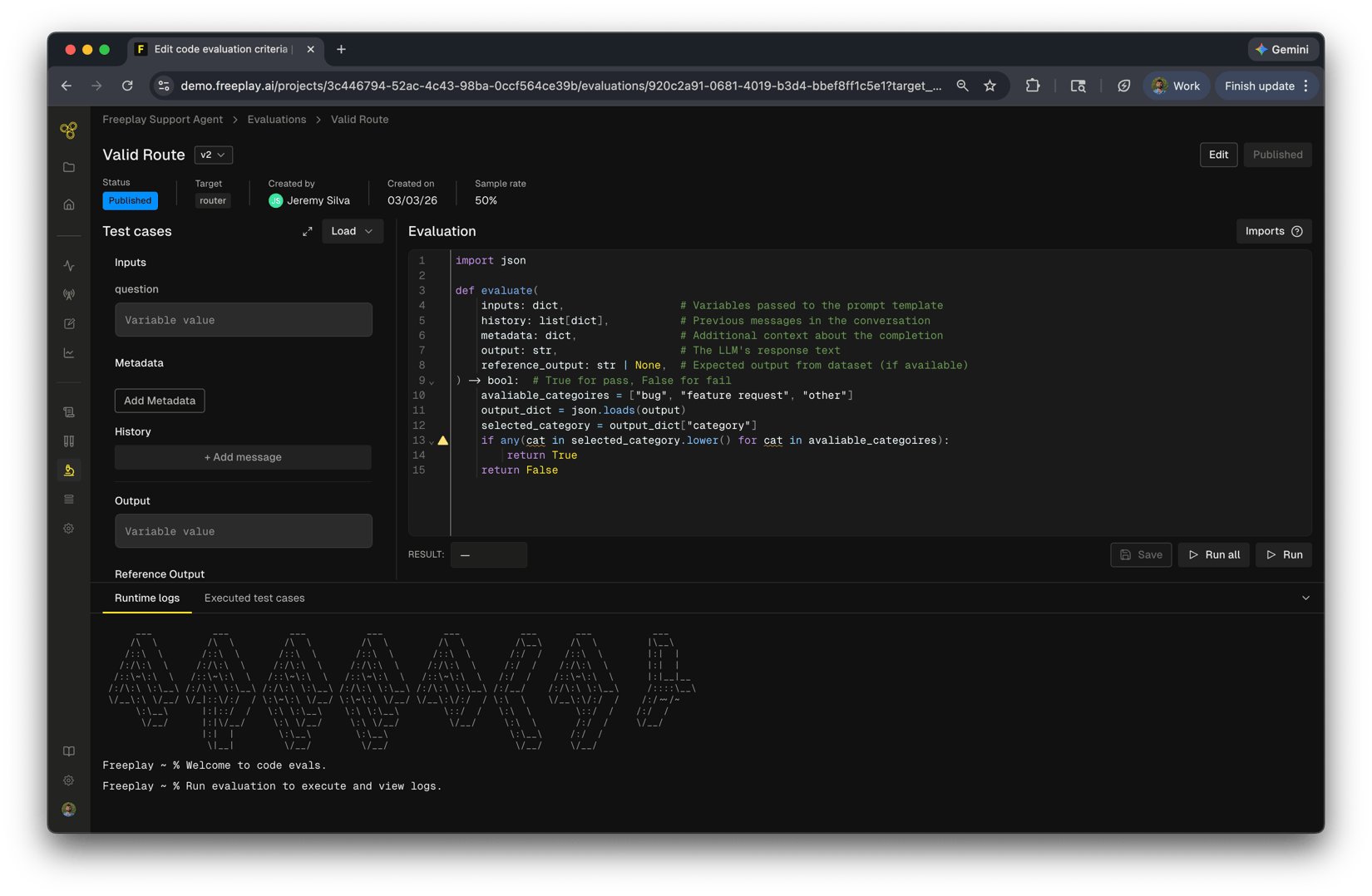This screenshot has width=1372, height=896.
Task: Switch to the Executed test cases tab
Action: 254,598
